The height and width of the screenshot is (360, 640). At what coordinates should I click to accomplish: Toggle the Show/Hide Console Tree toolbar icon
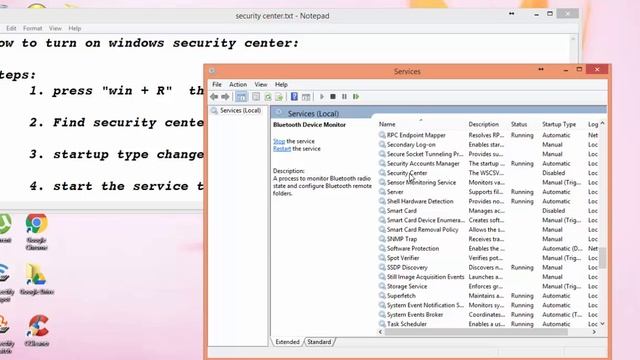click(241, 97)
